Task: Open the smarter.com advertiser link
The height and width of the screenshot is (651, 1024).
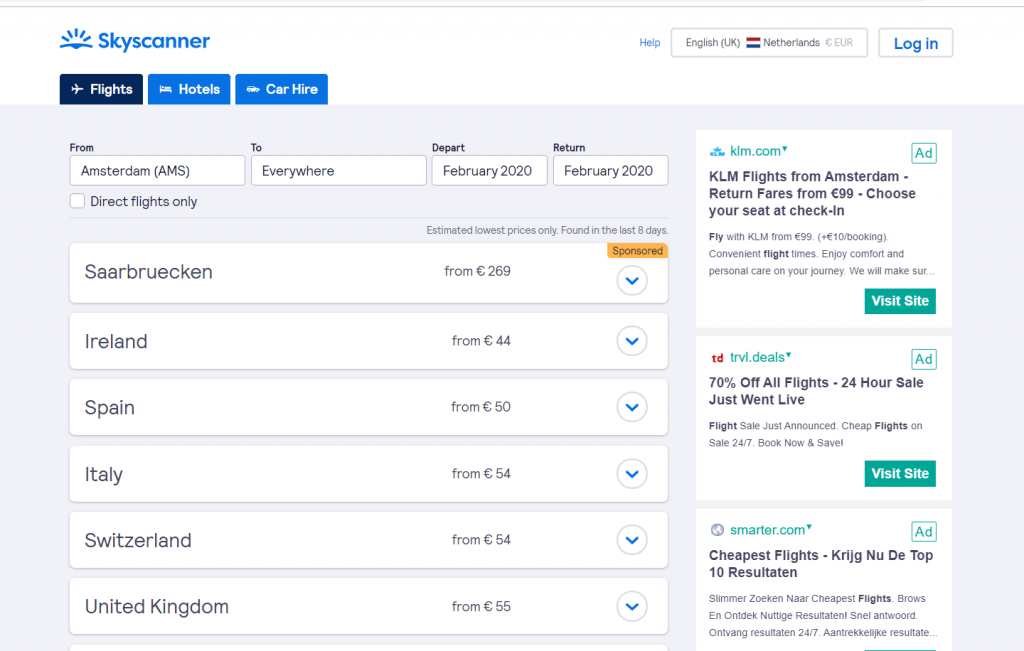Action: click(x=767, y=530)
